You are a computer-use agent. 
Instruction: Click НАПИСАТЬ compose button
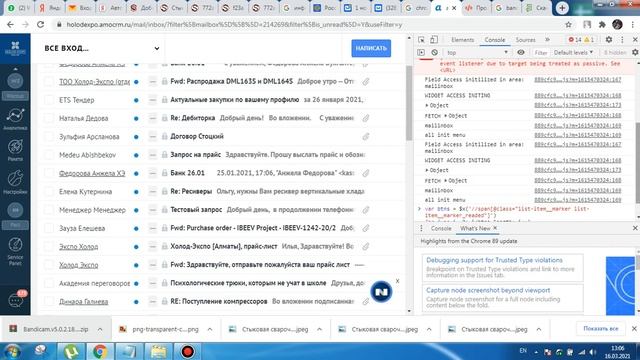371,48
